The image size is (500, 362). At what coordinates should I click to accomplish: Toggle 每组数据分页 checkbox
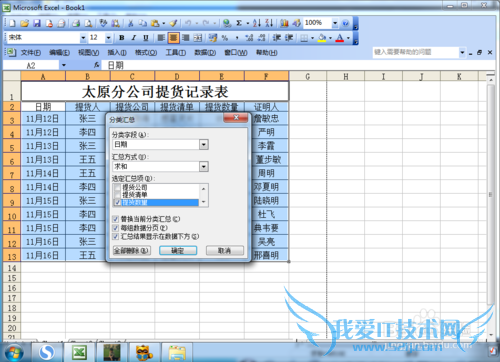tap(116, 228)
